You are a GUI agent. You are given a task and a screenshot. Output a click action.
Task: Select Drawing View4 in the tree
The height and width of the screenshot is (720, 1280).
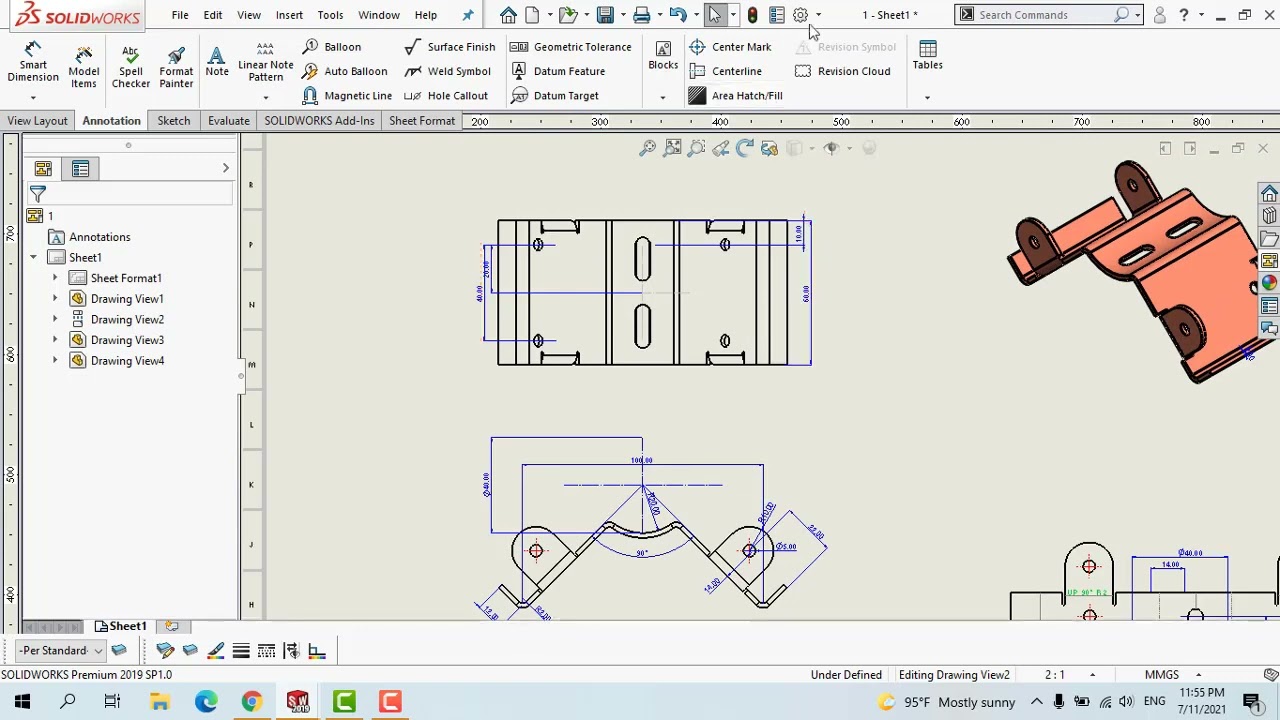point(127,361)
